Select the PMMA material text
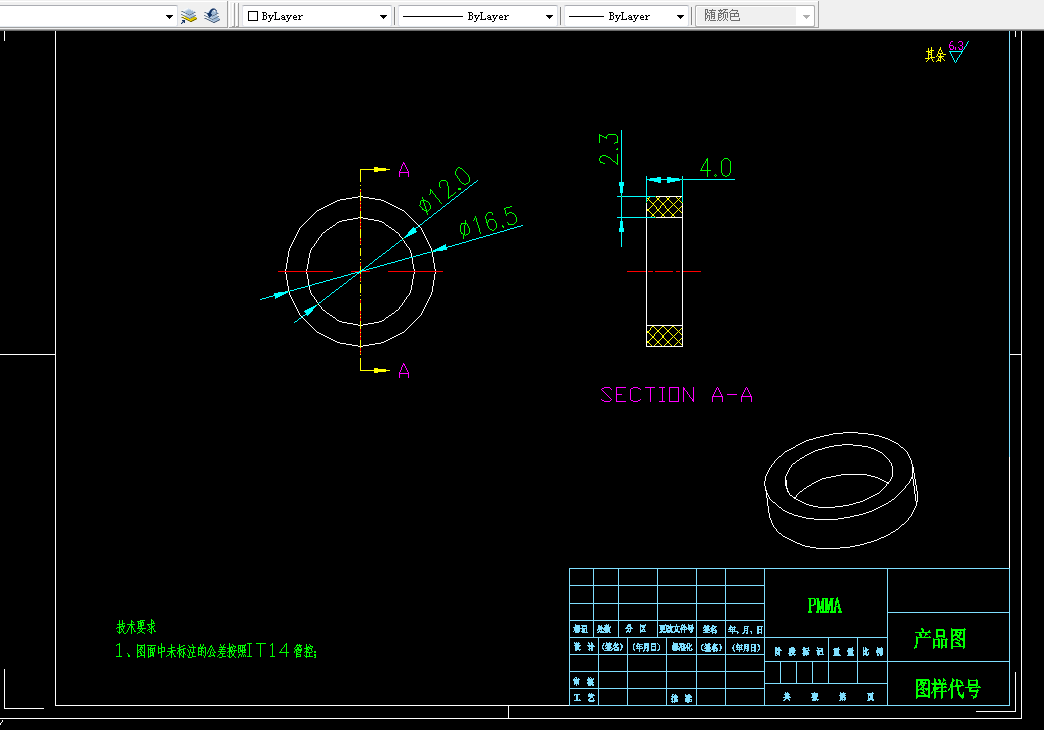The width and height of the screenshot is (1044, 730). pyautogui.click(x=824, y=605)
